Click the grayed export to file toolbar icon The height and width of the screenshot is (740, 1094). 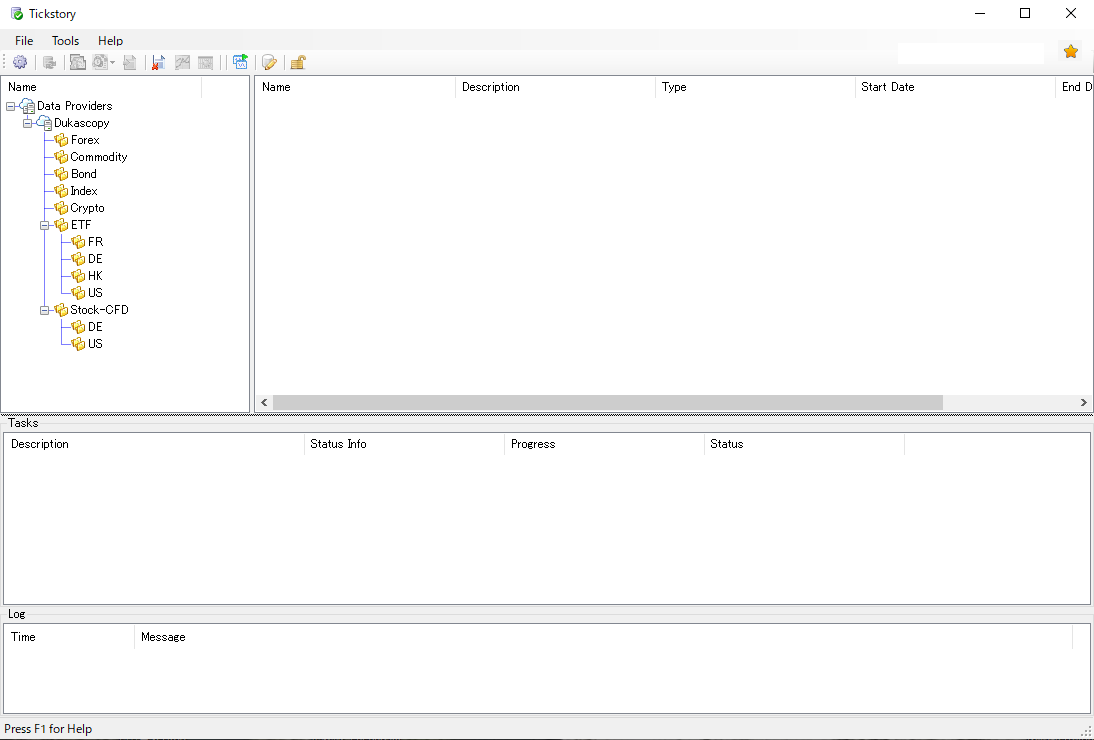[x=129, y=63]
